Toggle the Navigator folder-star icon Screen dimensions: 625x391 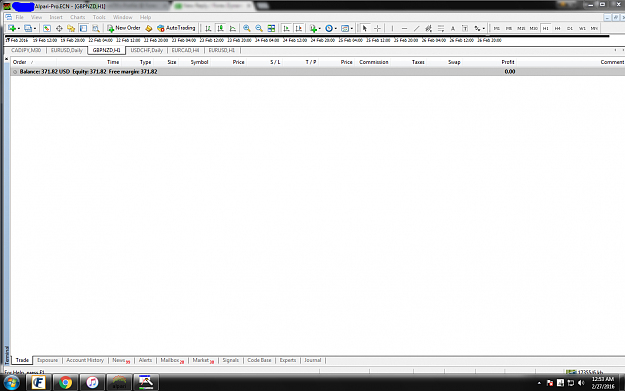(x=71, y=28)
